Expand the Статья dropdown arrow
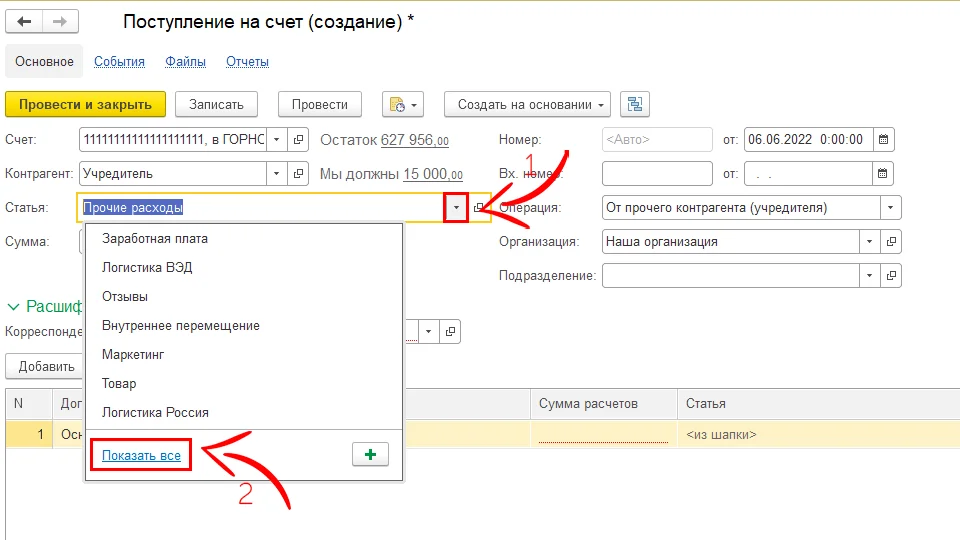 [456, 207]
